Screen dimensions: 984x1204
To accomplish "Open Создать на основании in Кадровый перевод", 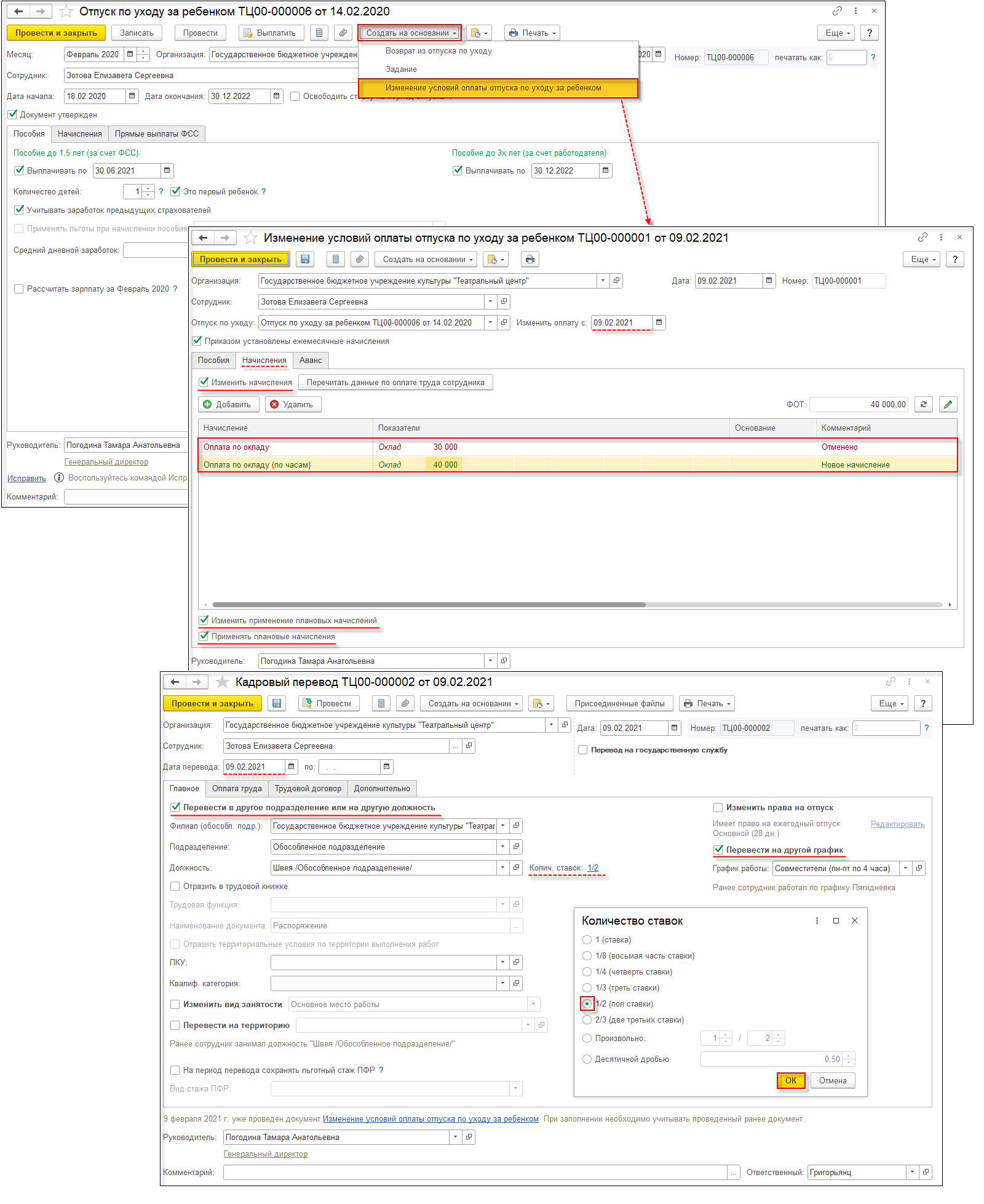I will click(x=472, y=703).
